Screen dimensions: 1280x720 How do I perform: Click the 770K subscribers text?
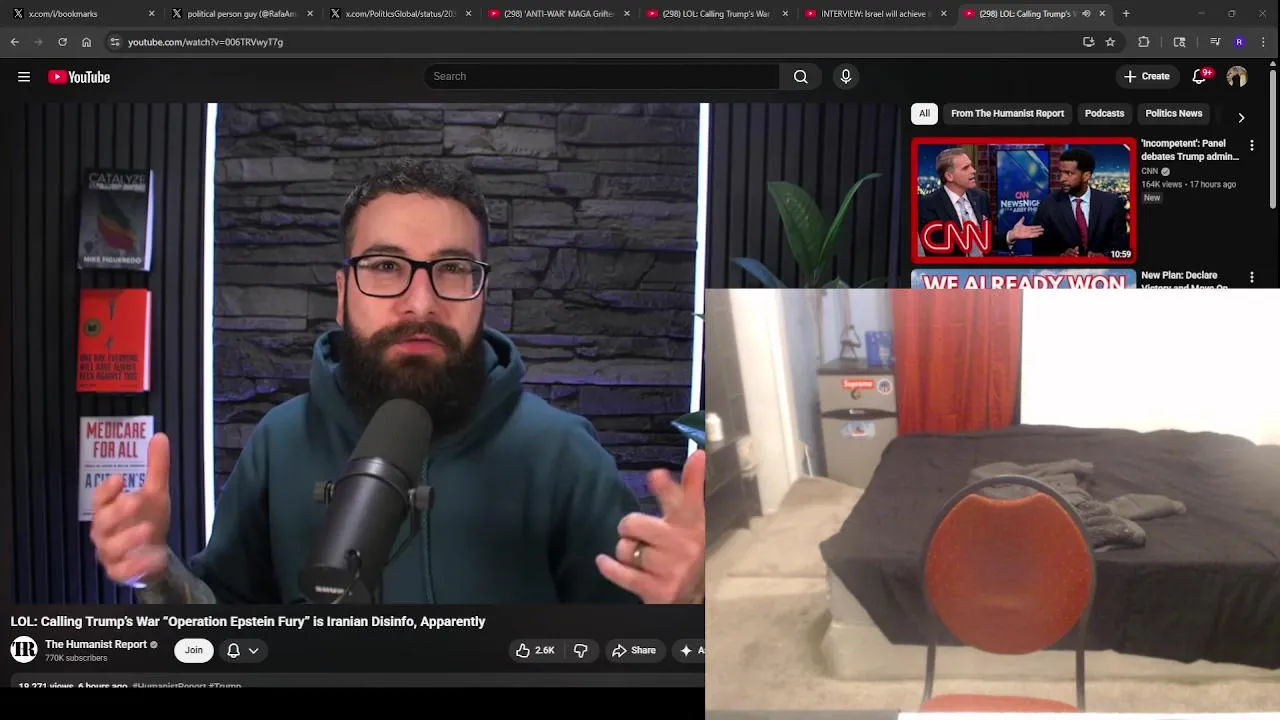coord(76,658)
